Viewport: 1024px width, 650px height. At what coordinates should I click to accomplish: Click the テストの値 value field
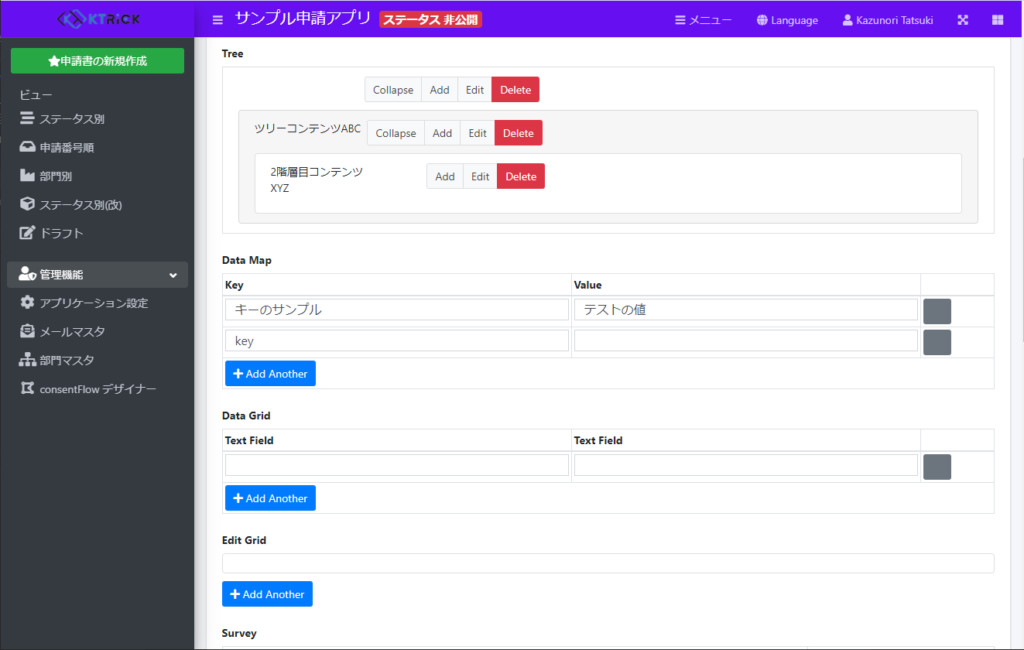point(746,310)
